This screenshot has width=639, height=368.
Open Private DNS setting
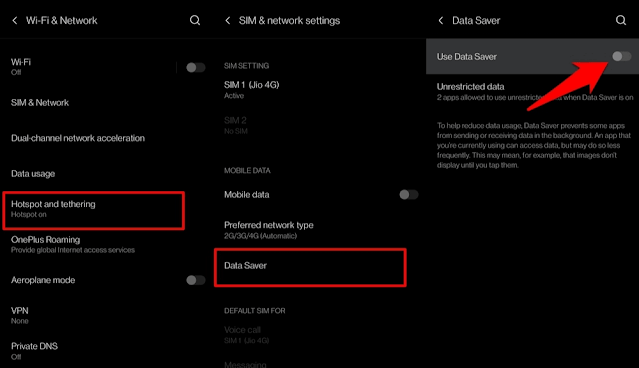coord(106,351)
